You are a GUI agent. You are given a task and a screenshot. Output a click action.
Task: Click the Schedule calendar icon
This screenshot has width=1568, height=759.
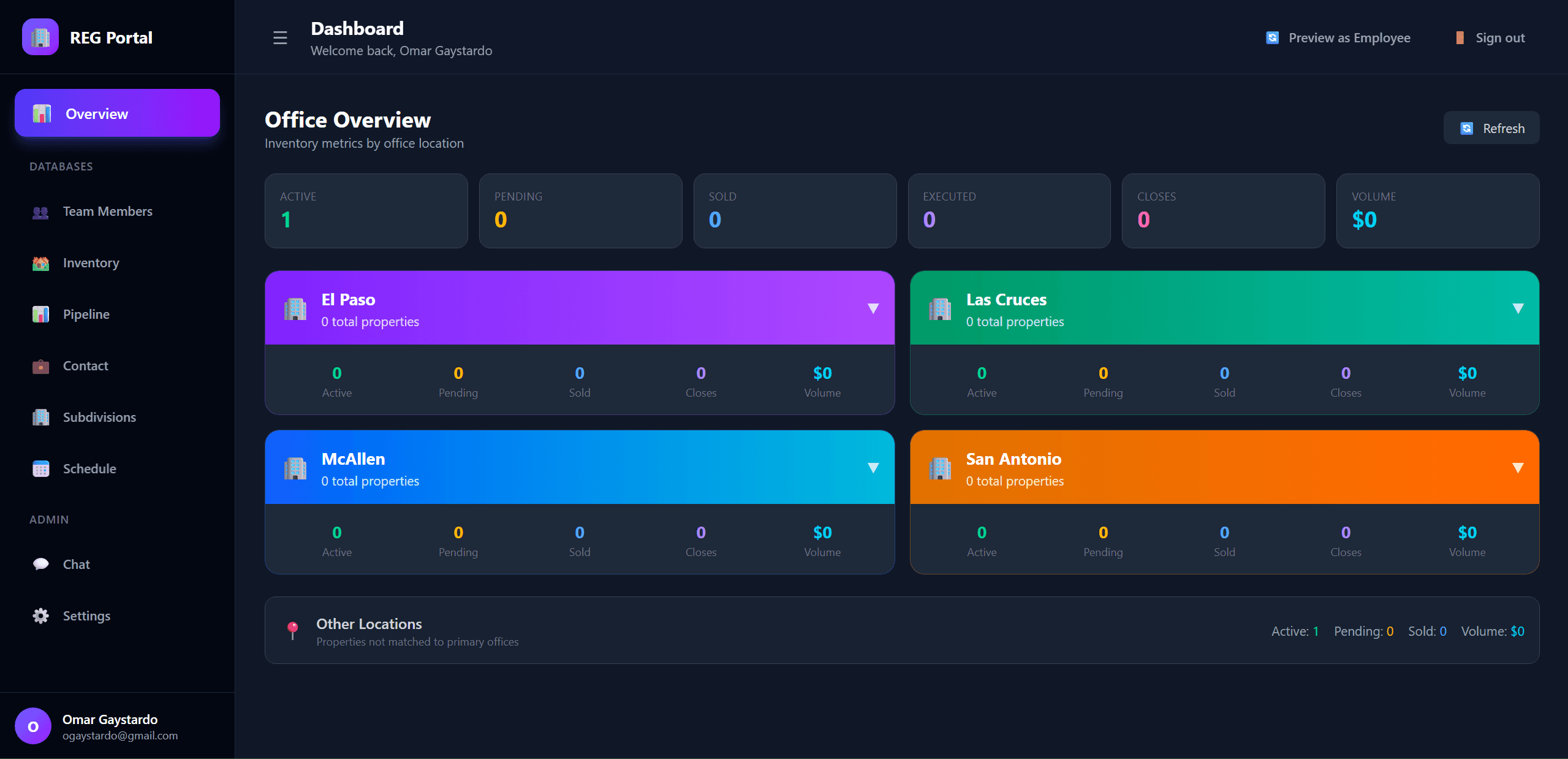pos(40,468)
